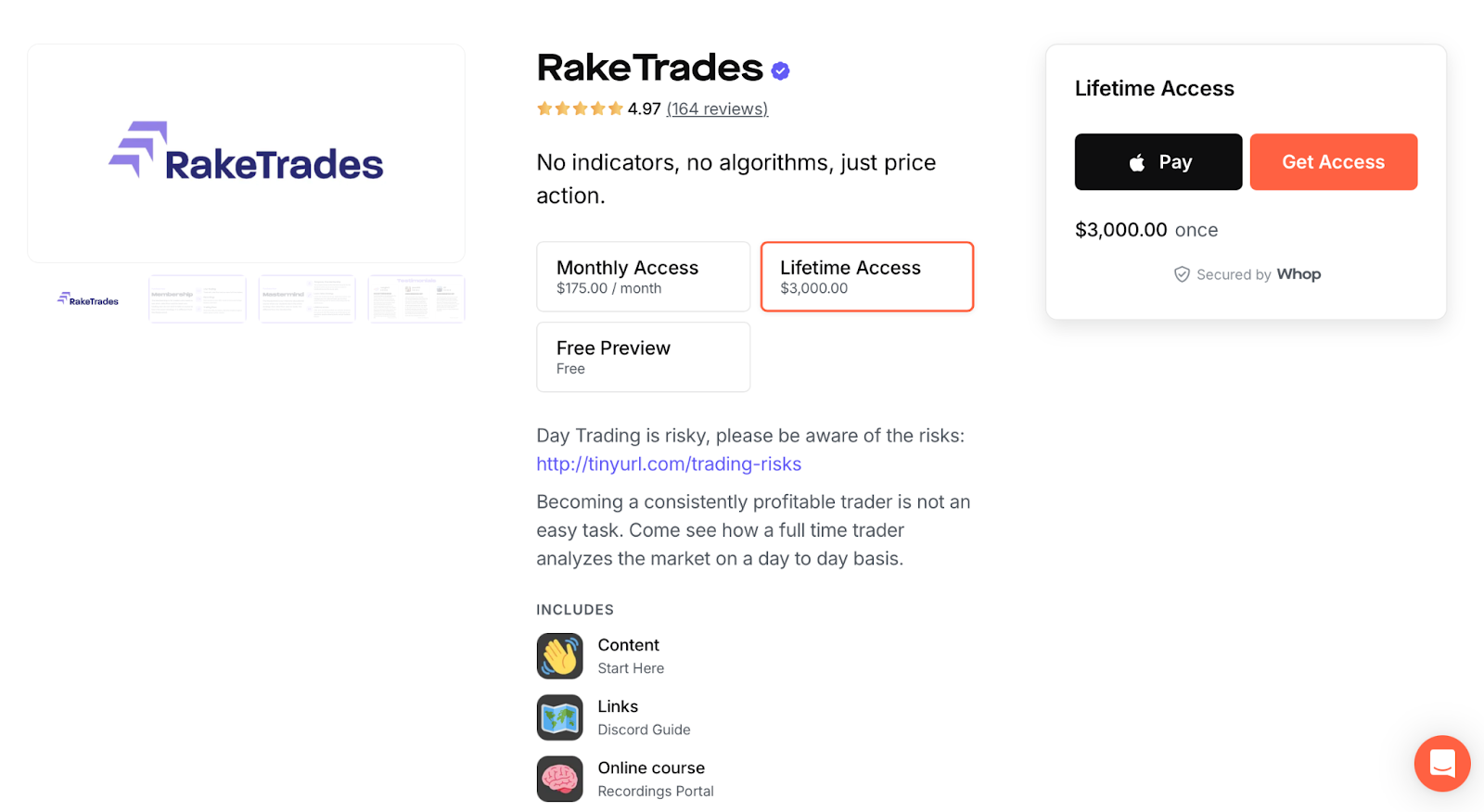Open the chat support bubble
This screenshot has width=1484, height=812.
click(x=1441, y=764)
